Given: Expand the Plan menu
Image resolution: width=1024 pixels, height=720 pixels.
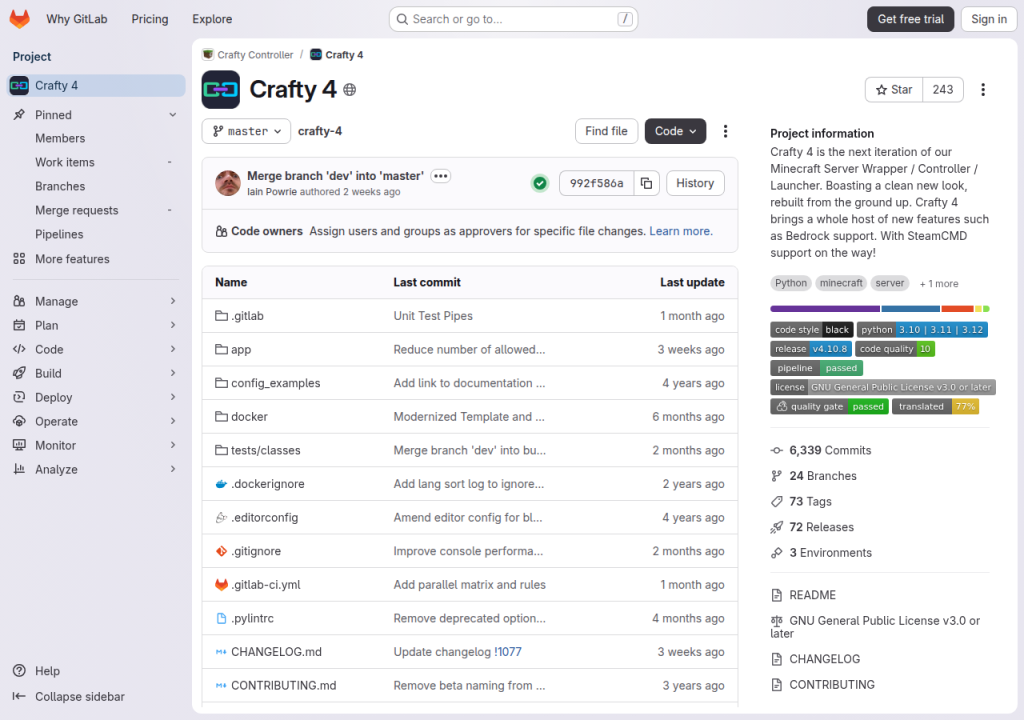Looking at the screenshot, I should [95, 325].
